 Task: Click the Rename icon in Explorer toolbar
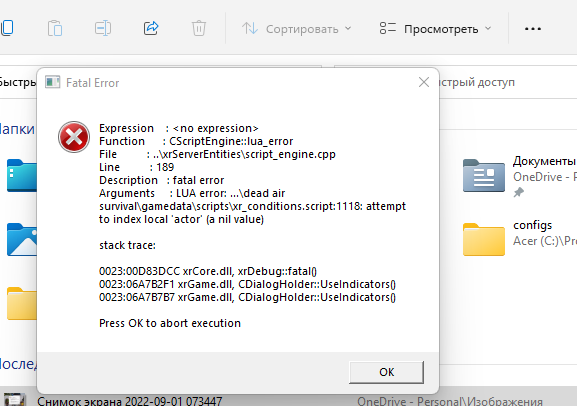click(x=103, y=28)
